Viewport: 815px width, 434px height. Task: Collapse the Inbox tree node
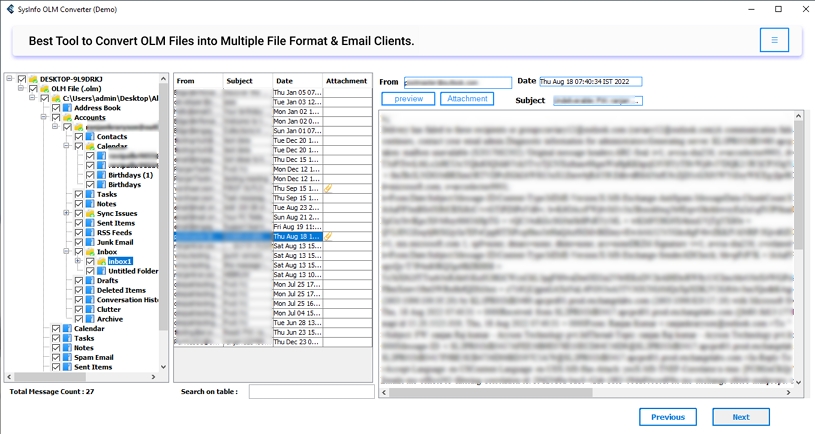point(67,252)
